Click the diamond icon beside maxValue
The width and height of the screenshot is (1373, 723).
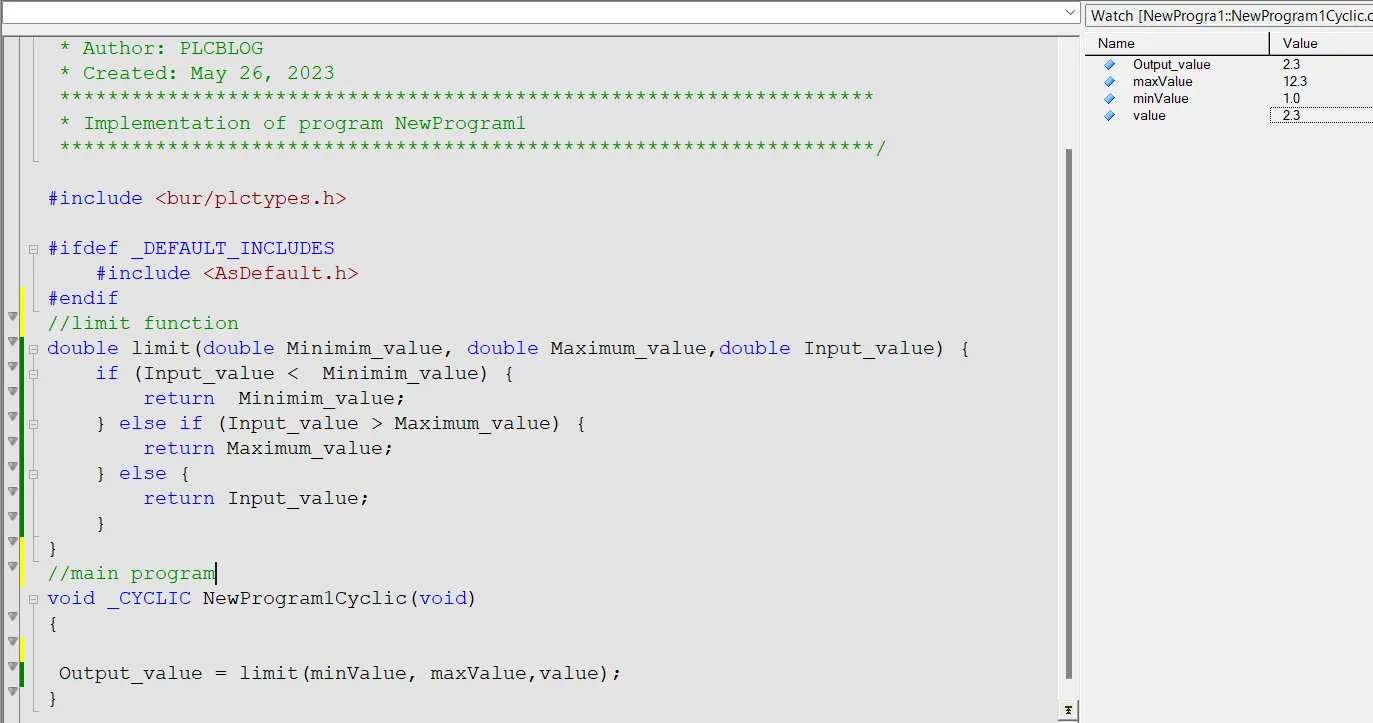[1110, 81]
